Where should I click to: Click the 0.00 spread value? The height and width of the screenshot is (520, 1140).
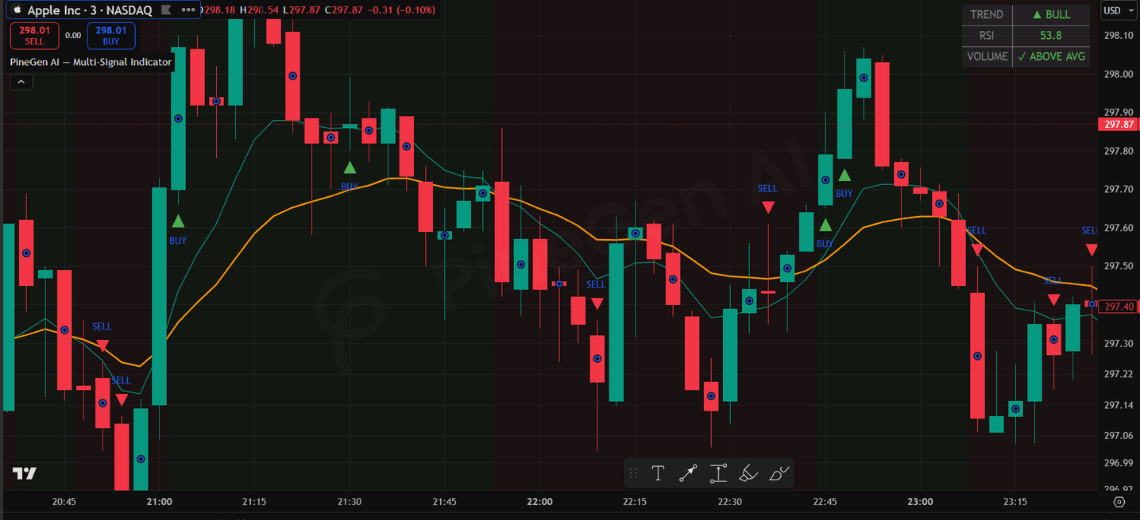point(73,35)
